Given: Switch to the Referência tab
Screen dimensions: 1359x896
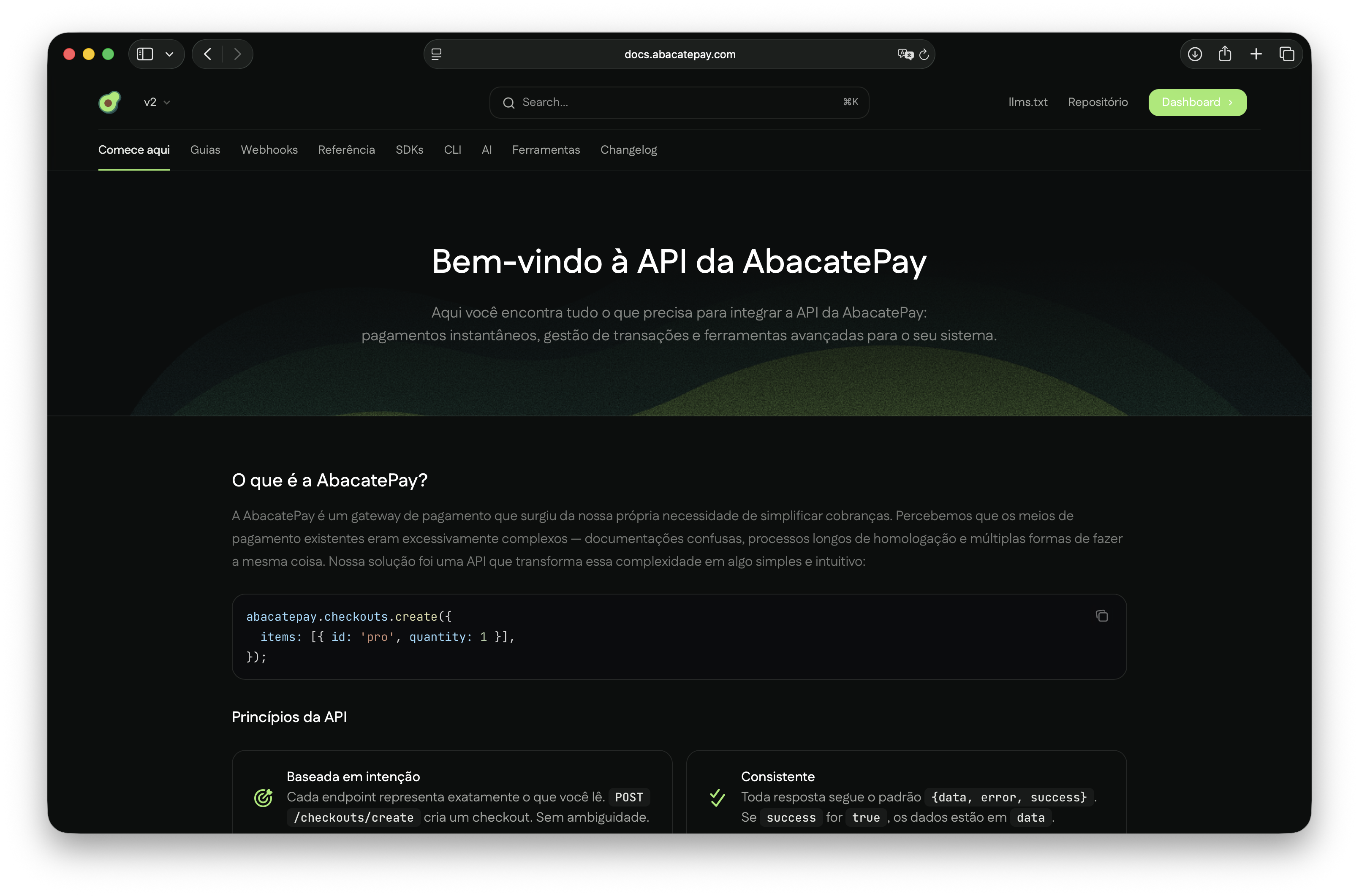Looking at the screenshot, I should click(x=346, y=150).
